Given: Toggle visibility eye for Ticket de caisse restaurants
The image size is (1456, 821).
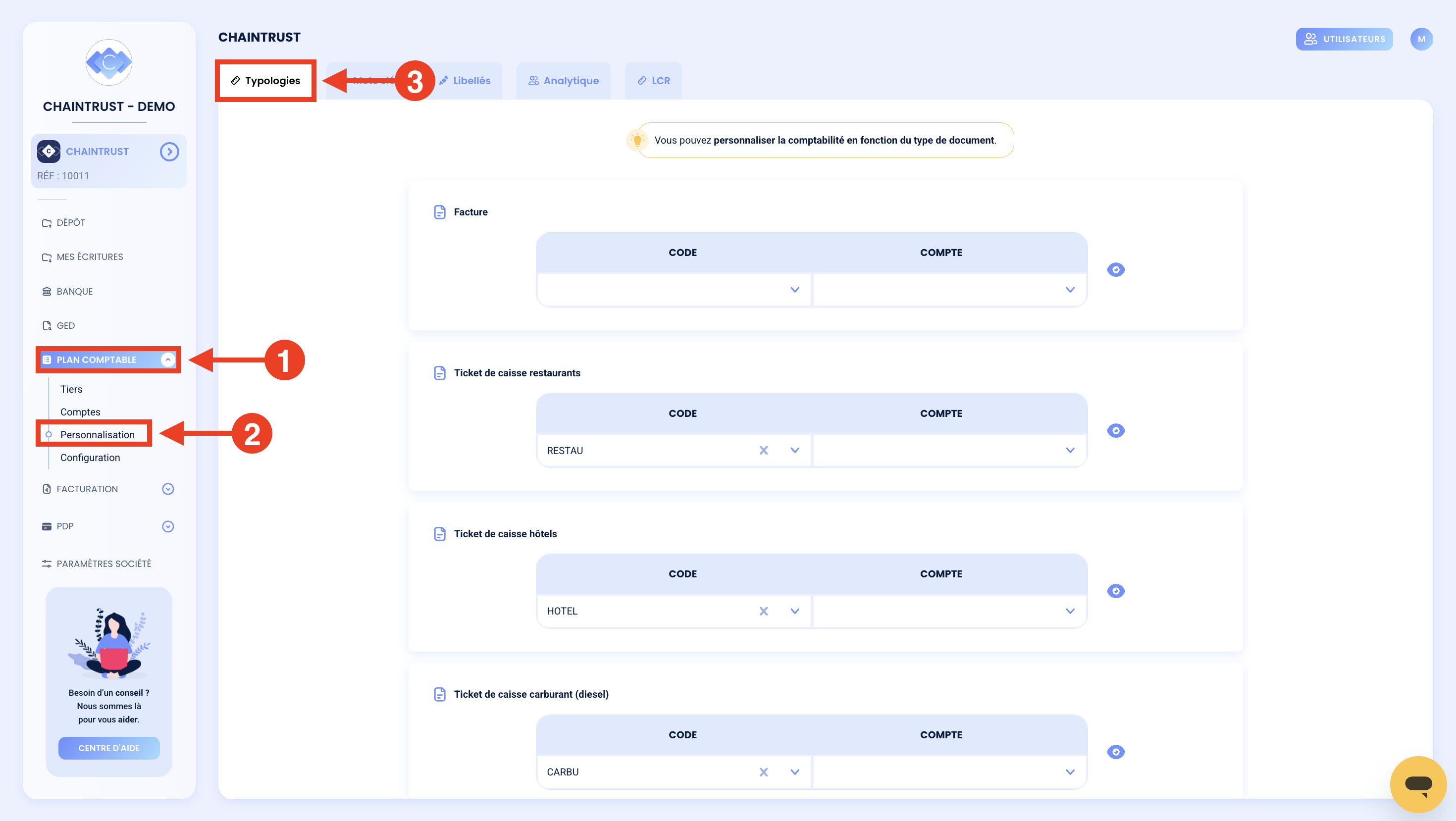Looking at the screenshot, I should coord(1116,431).
